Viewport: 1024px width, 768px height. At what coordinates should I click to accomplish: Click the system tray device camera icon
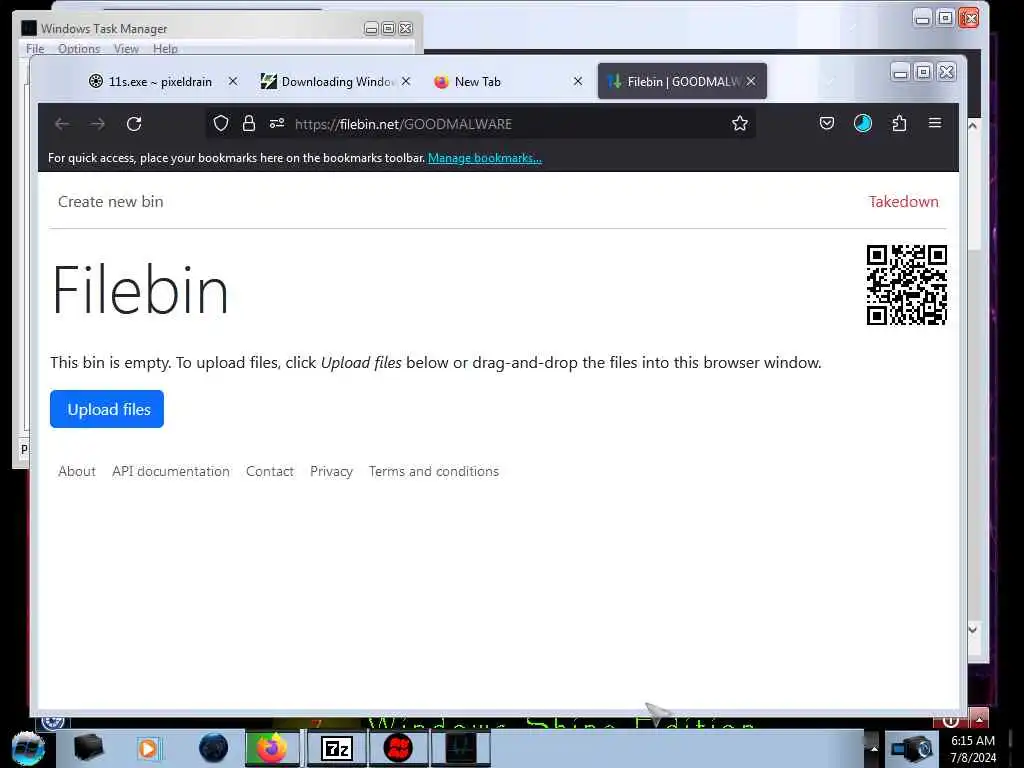coord(910,749)
